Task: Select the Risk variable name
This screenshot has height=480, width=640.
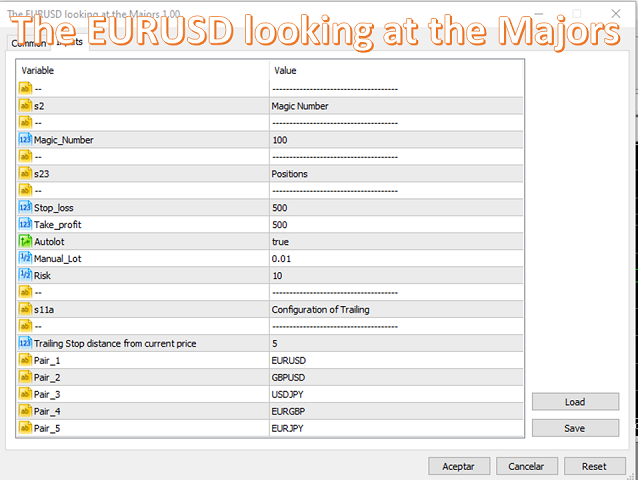Action: pos(42,276)
